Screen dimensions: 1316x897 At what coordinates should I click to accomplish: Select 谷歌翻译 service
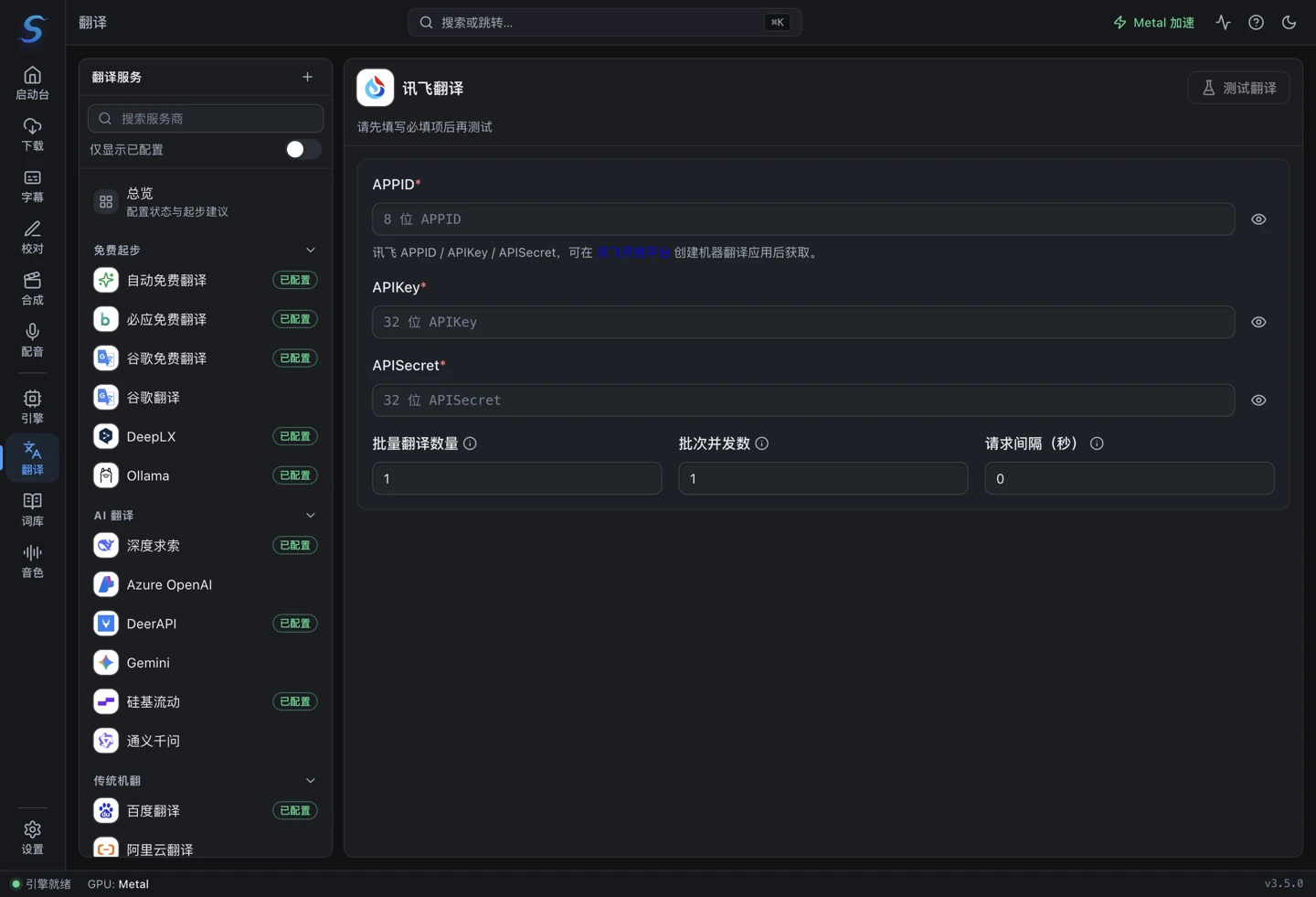(206, 398)
